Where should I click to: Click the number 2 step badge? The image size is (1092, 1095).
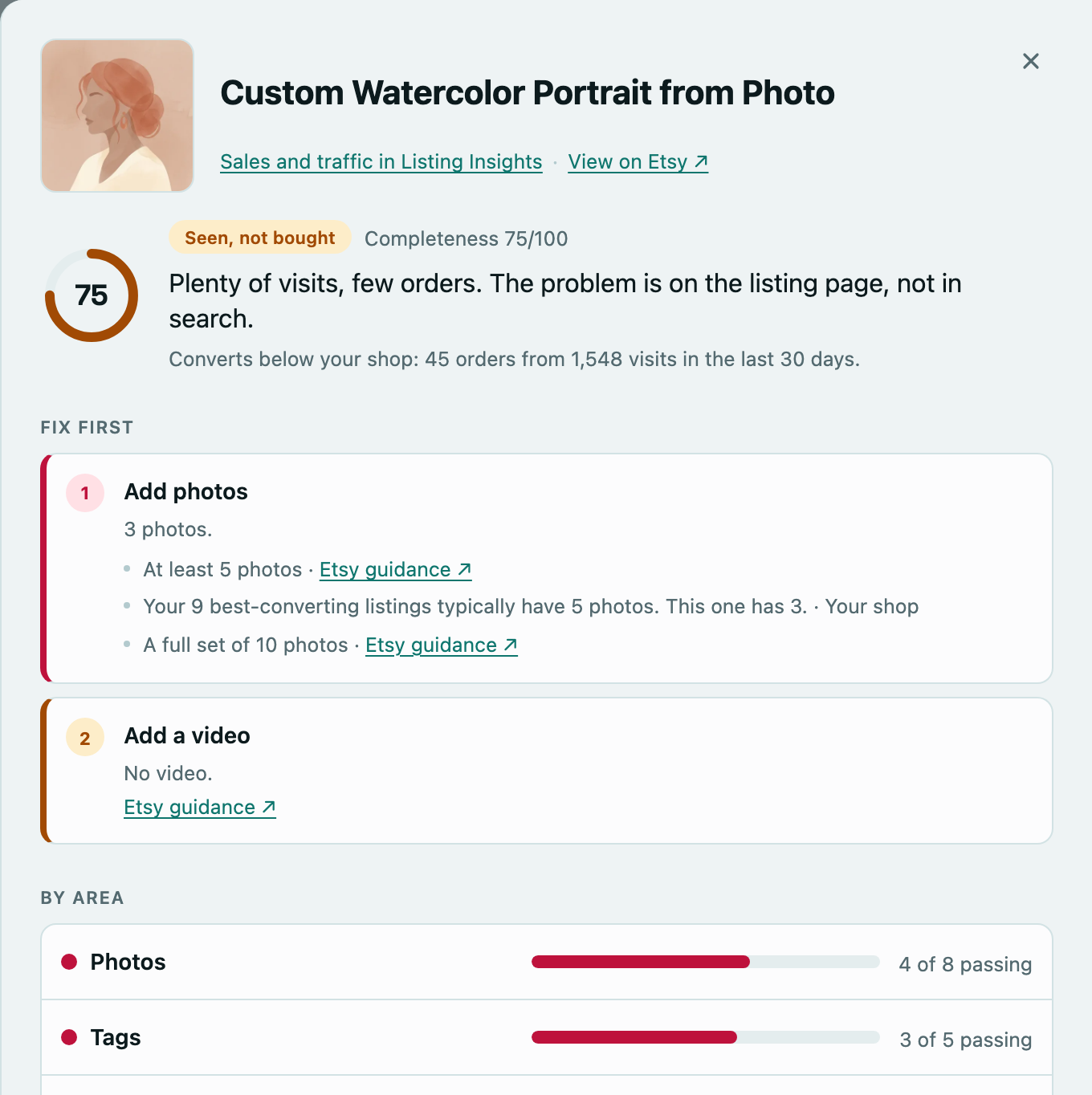click(85, 738)
